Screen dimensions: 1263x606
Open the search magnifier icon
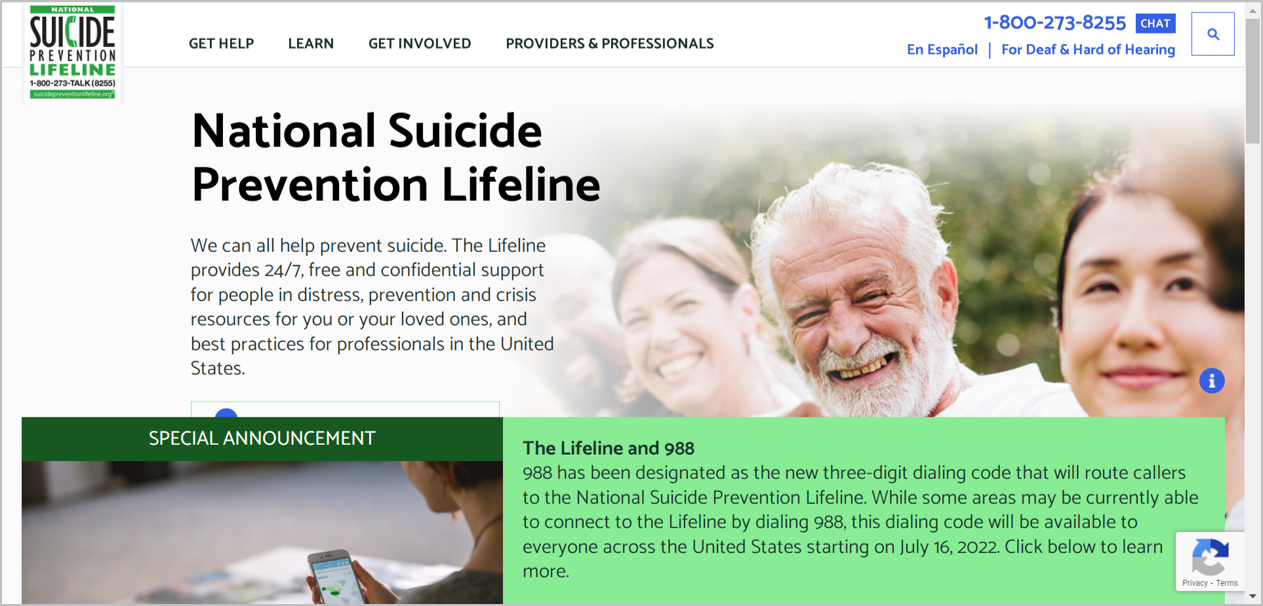point(1213,34)
